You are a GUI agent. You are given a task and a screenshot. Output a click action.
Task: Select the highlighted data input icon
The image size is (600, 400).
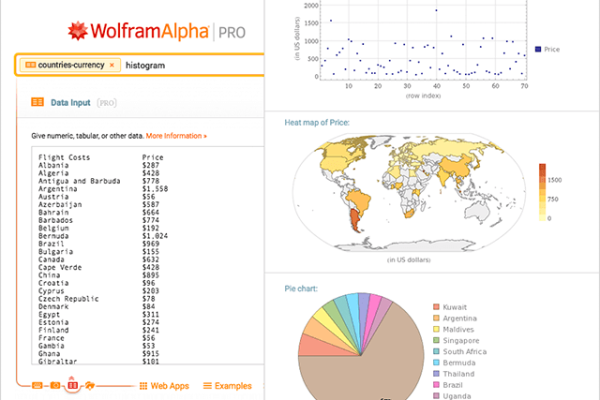click(72, 385)
